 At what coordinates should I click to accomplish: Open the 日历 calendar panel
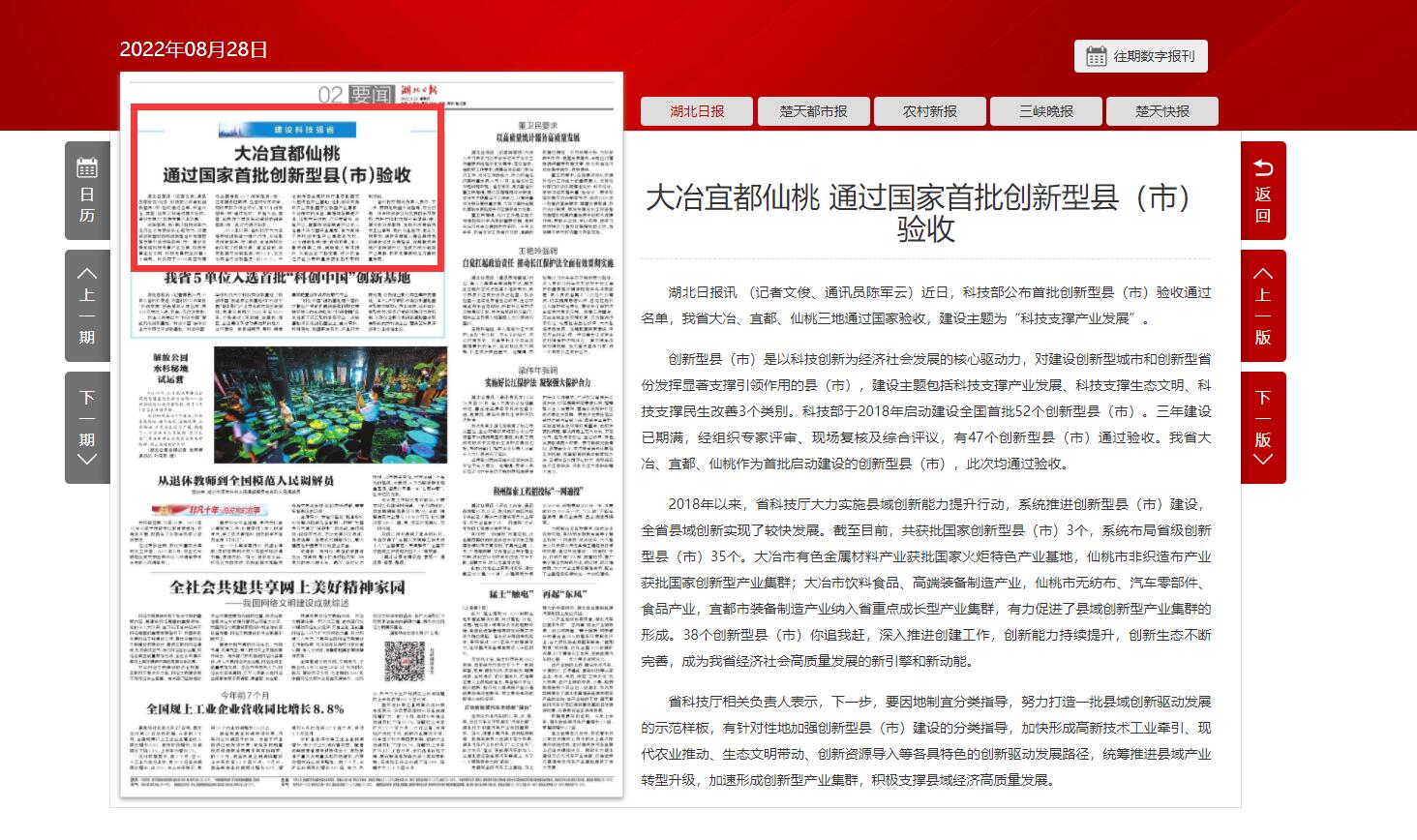click(87, 191)
